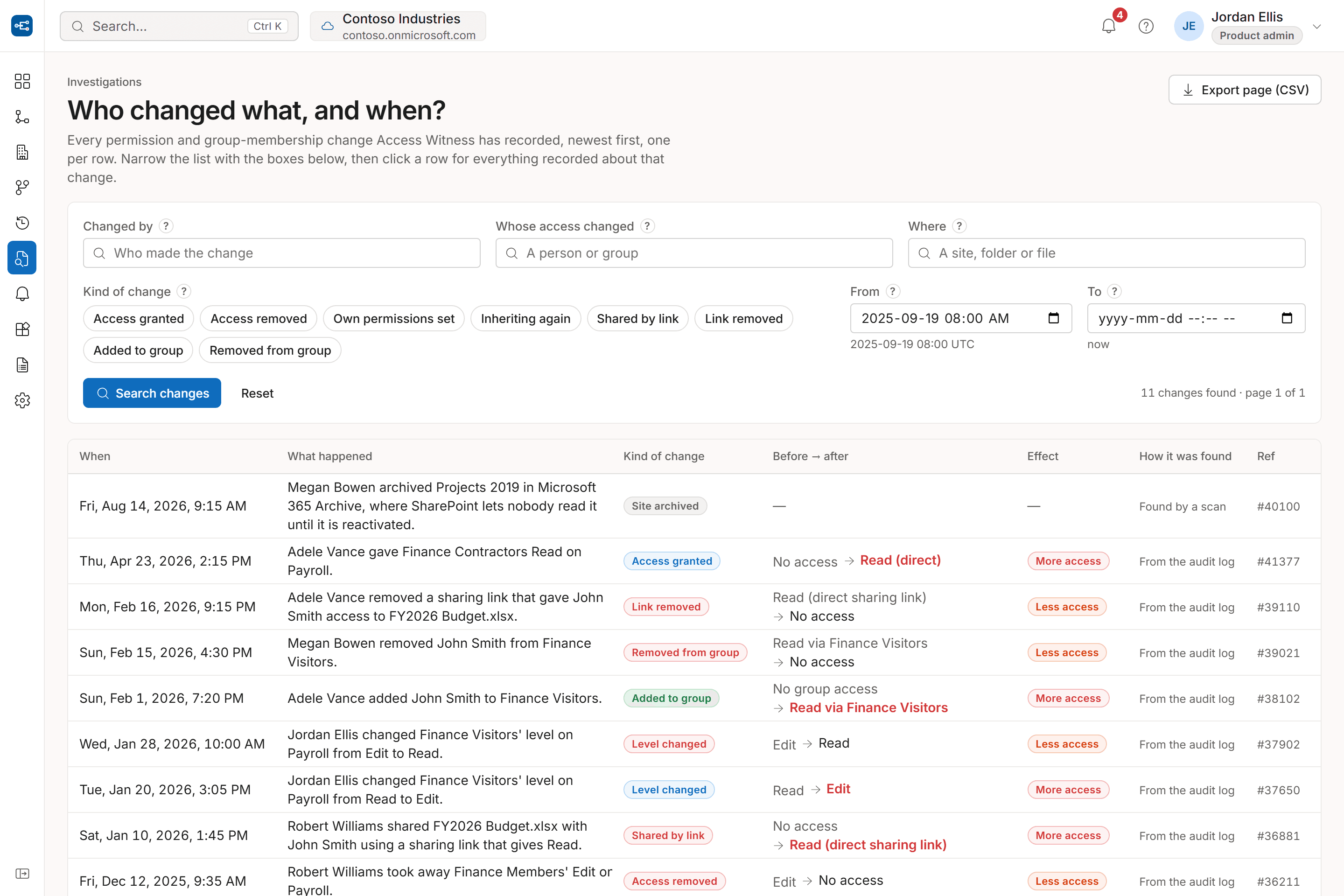Click the Reset button
The height and width of the screenshot is (896, 1344).
(257, 393)
